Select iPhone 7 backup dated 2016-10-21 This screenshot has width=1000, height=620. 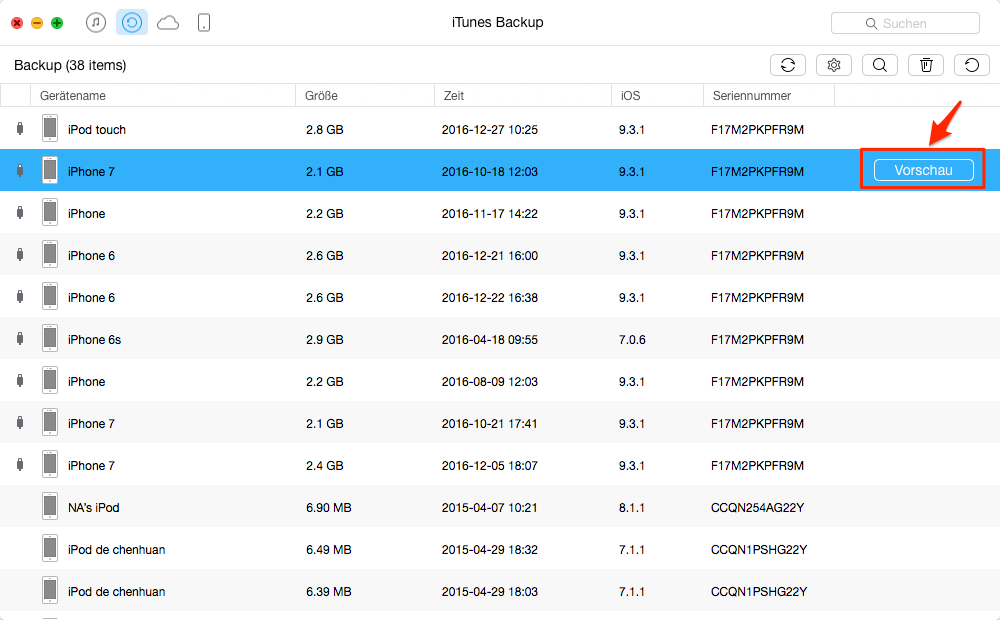click(x=500, y=423)
